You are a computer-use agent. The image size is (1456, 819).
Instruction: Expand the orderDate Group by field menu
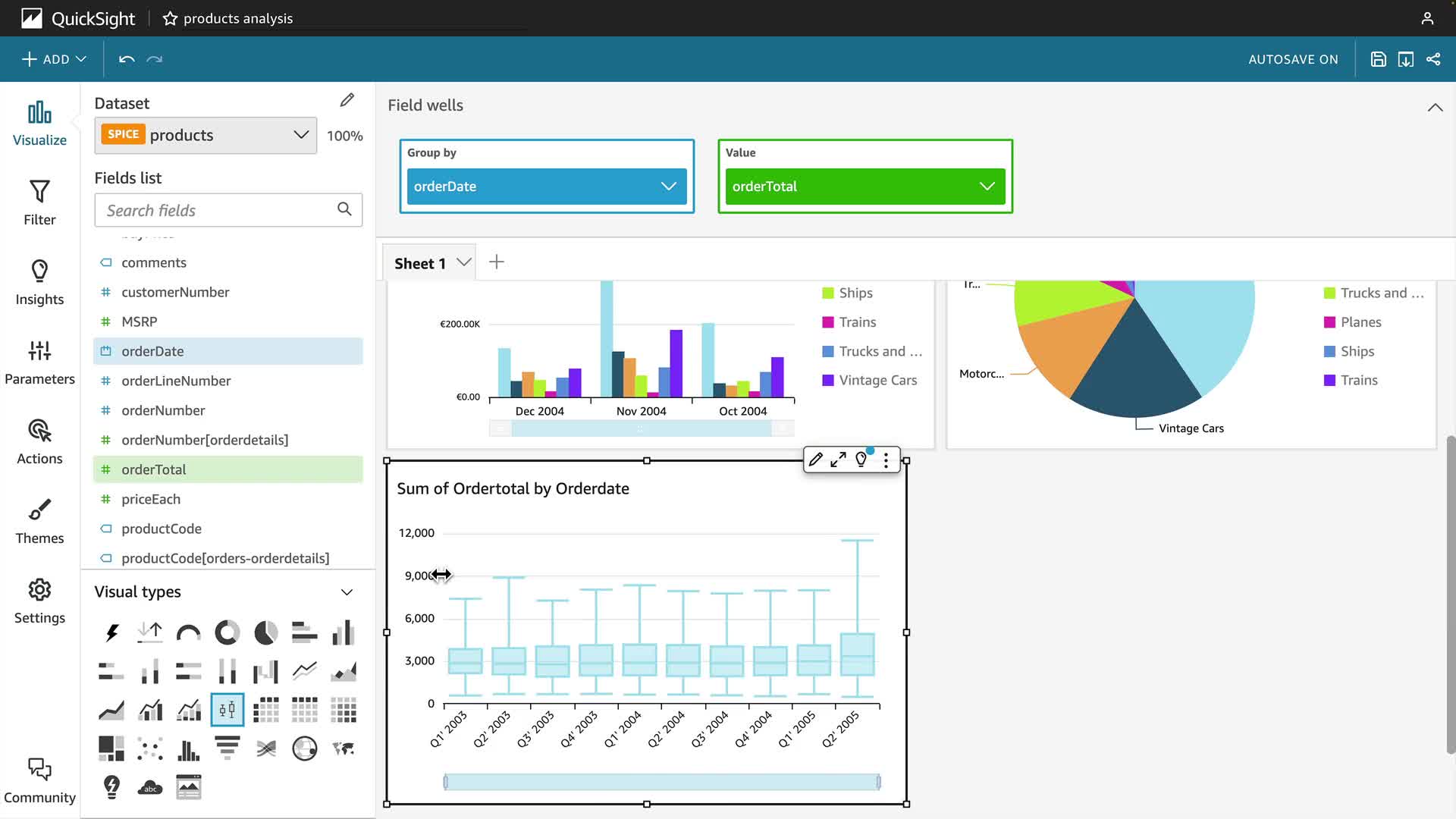pyautogui.click(x=668, y=187)
